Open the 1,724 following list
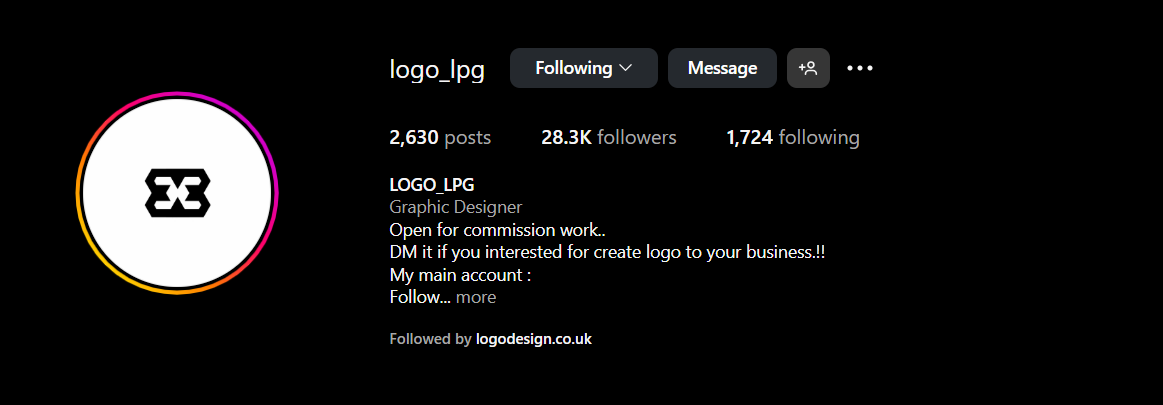 click(792, 137)
